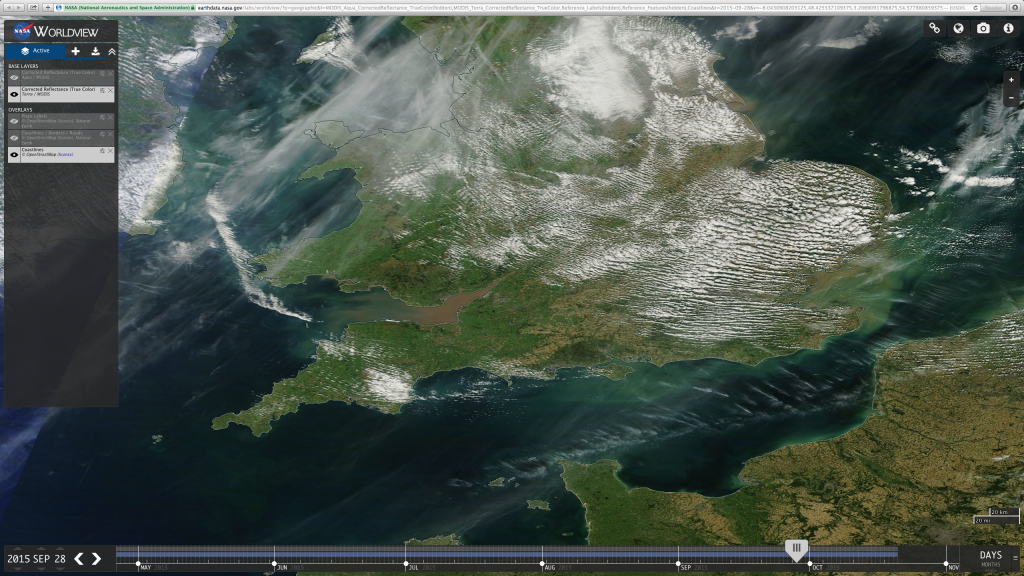Screen dimensions: 1024x576
Task: Remove the Terra/MODIS base layer
Action: [x=110, y=91]
